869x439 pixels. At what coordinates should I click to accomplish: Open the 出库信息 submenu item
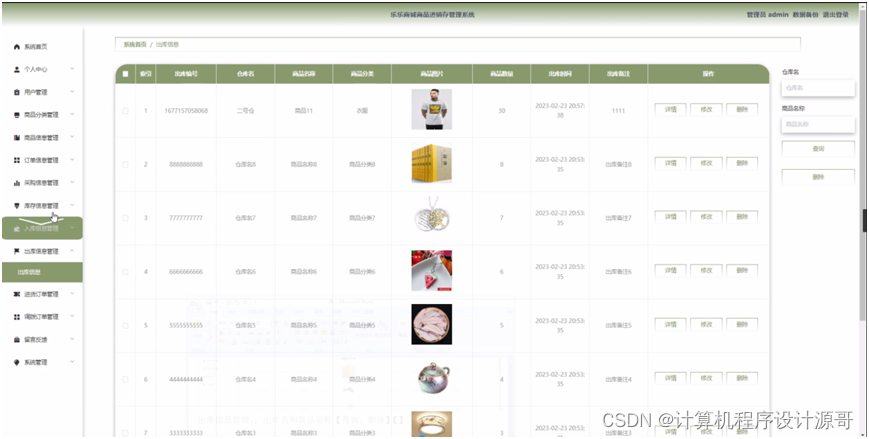pyautogui.click(x=42, y=272)
